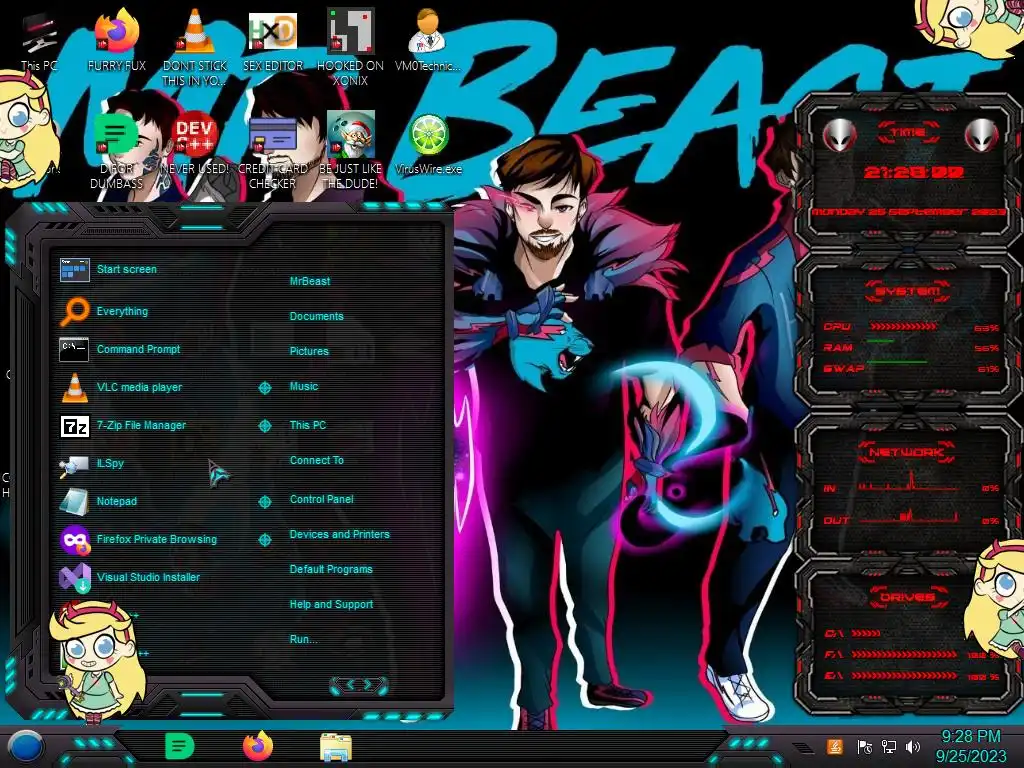This screenshot has width=1024, height=768.
Task: Launch BE JUST LIKE THE DUDE! shortcut
Action: (350, 150)
